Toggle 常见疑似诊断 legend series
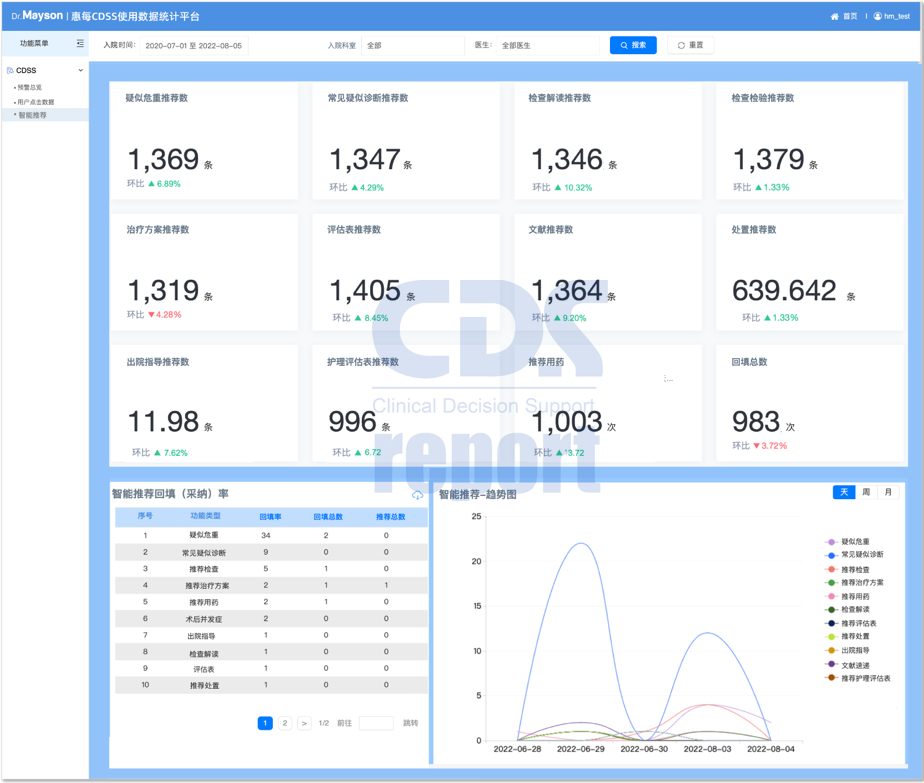This screenshot has height=783, width=924. (854, 554)
